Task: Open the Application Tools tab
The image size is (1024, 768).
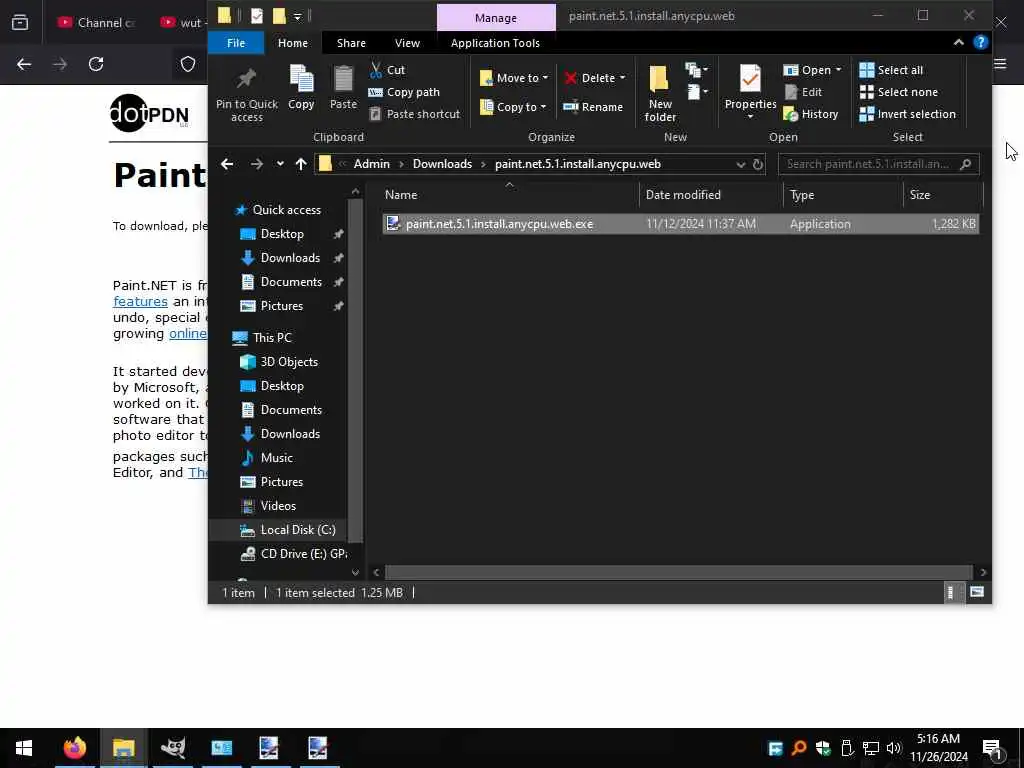Action: 495,43
